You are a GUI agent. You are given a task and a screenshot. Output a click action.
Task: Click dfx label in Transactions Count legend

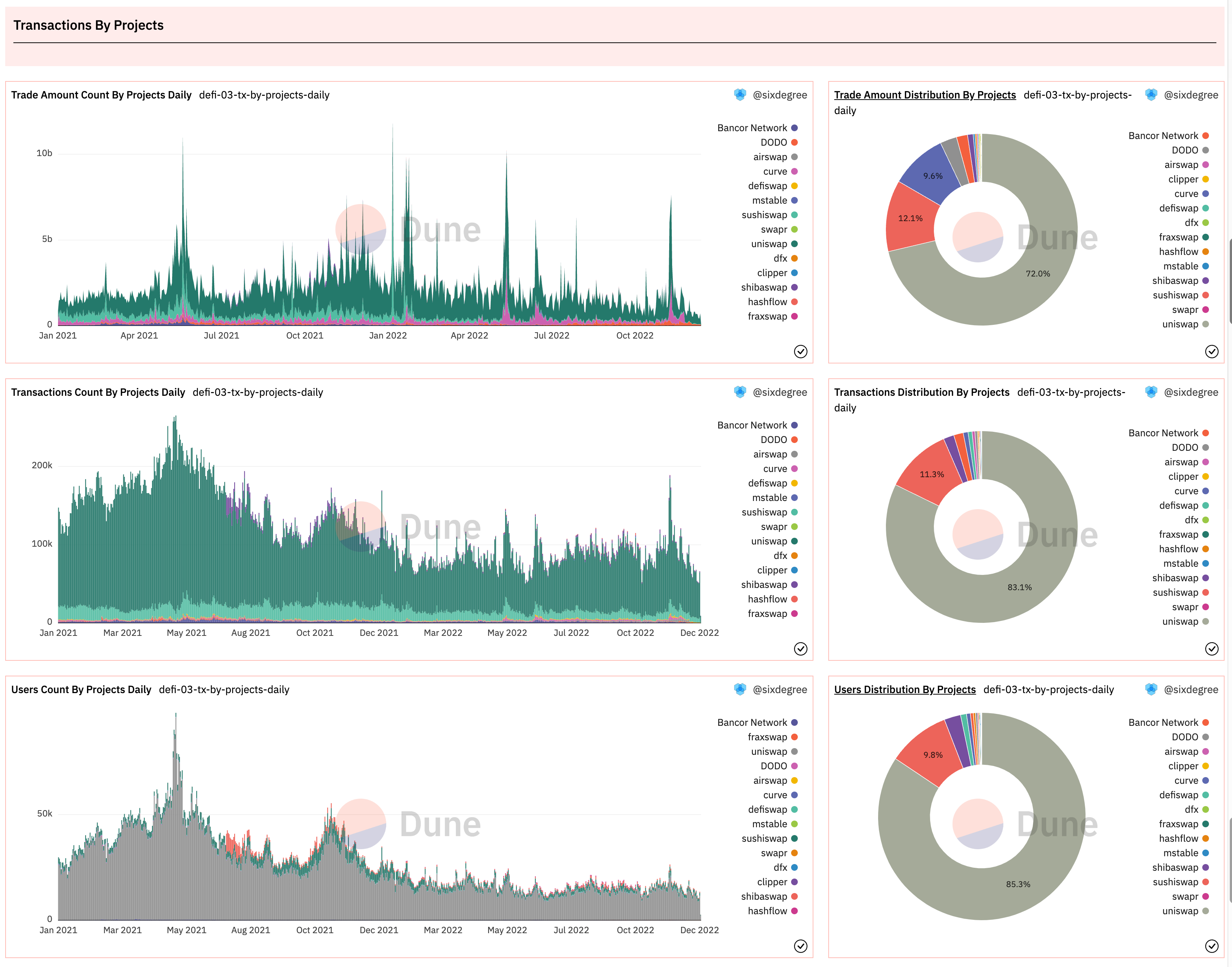coord(780,556)
